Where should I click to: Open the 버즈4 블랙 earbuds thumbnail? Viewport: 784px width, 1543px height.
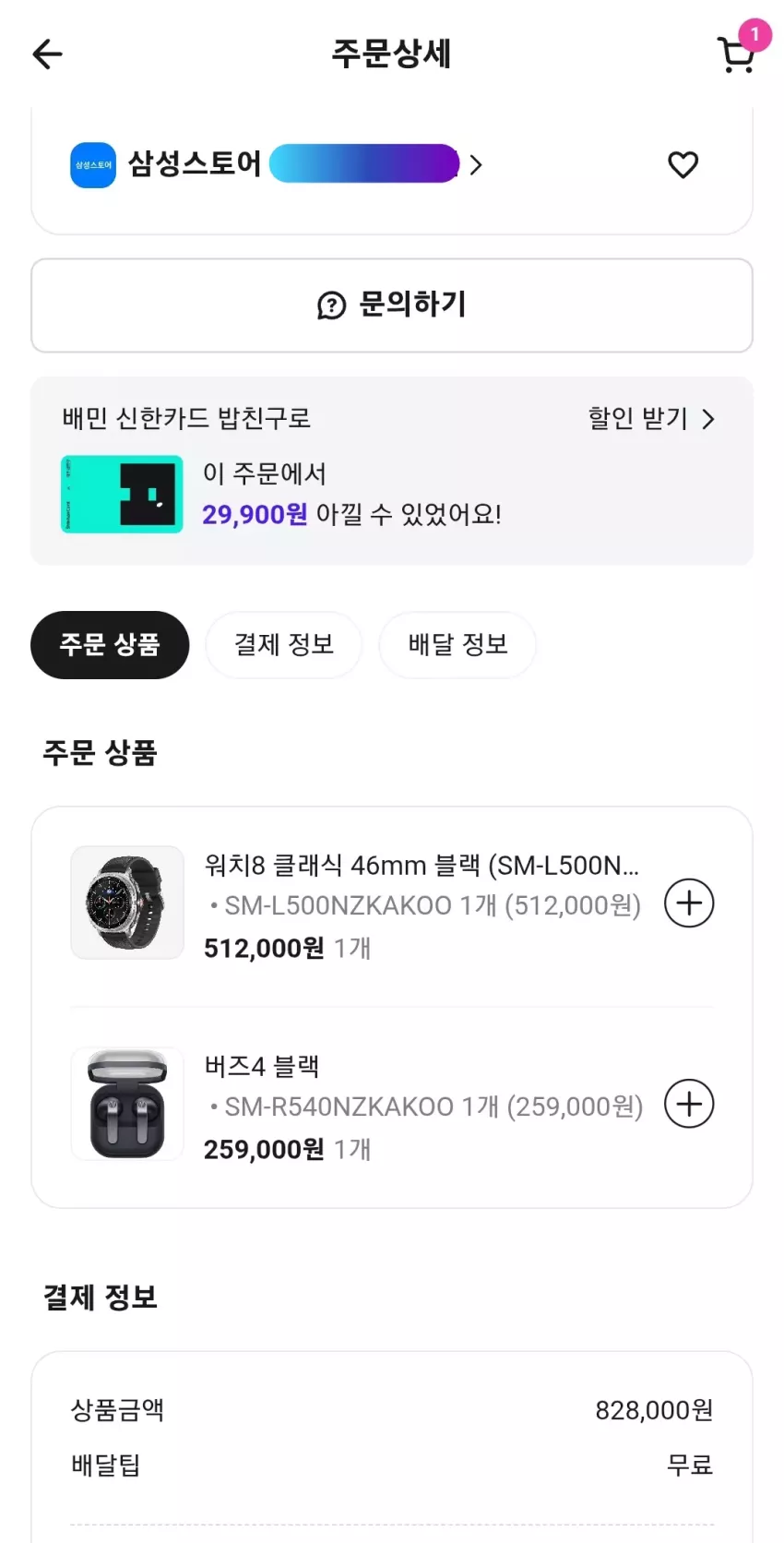tap(127, 1104)
